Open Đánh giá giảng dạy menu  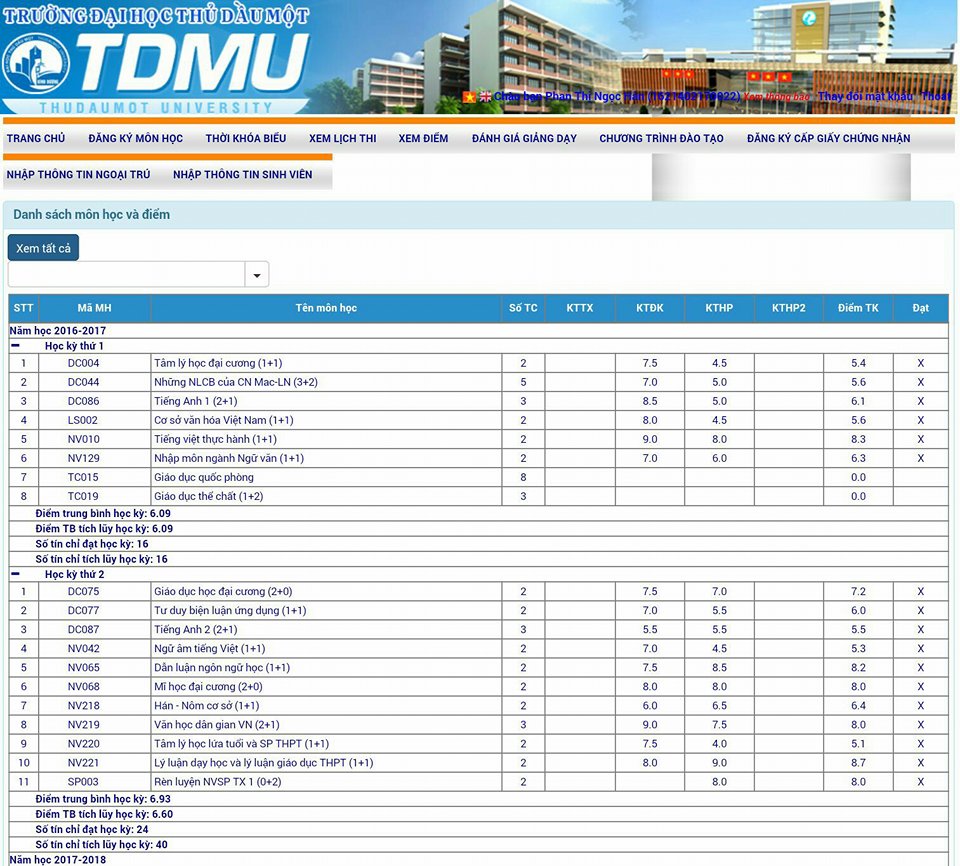coord(524,138)
